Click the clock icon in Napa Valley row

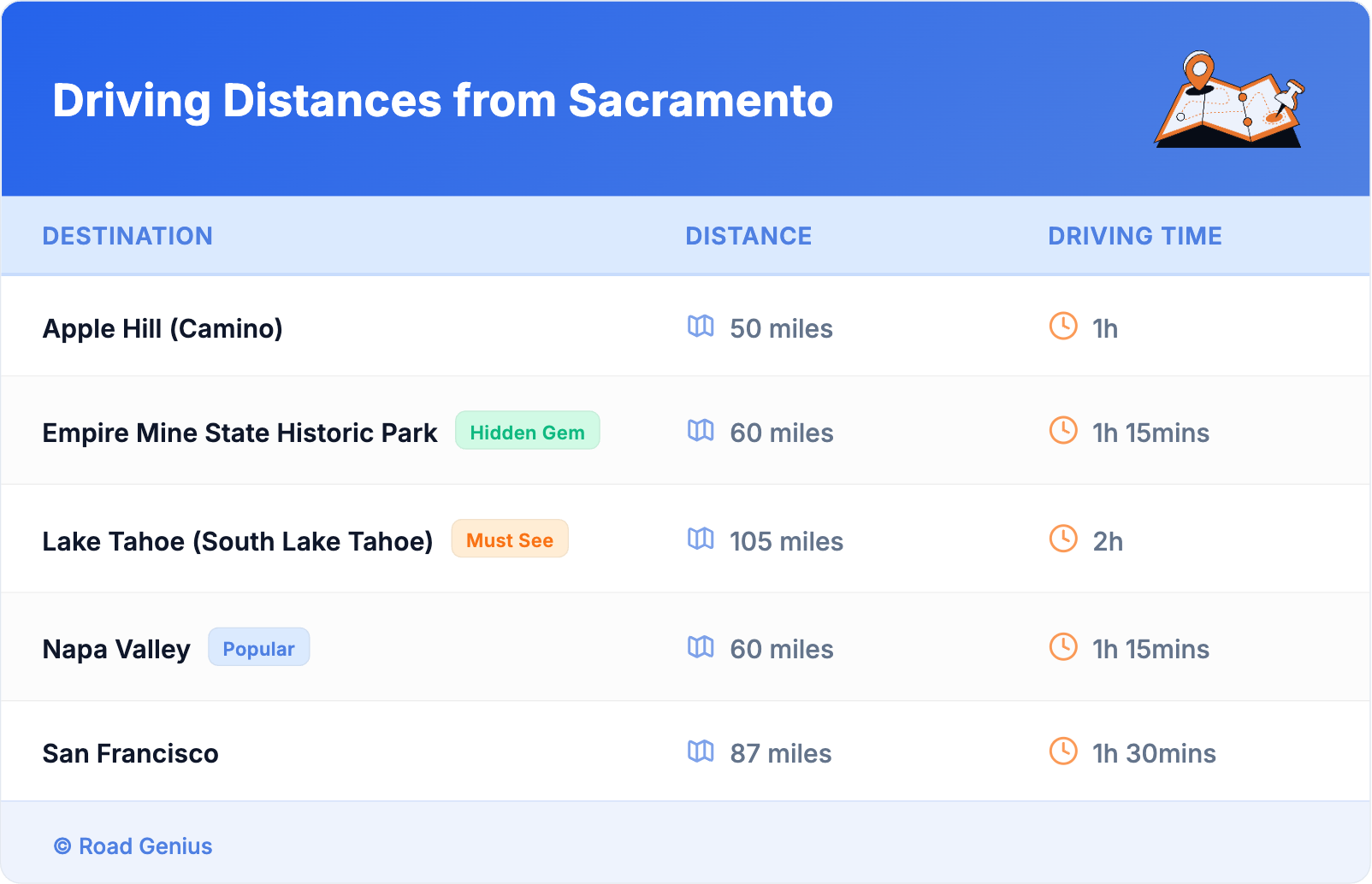click(1063, 647)
